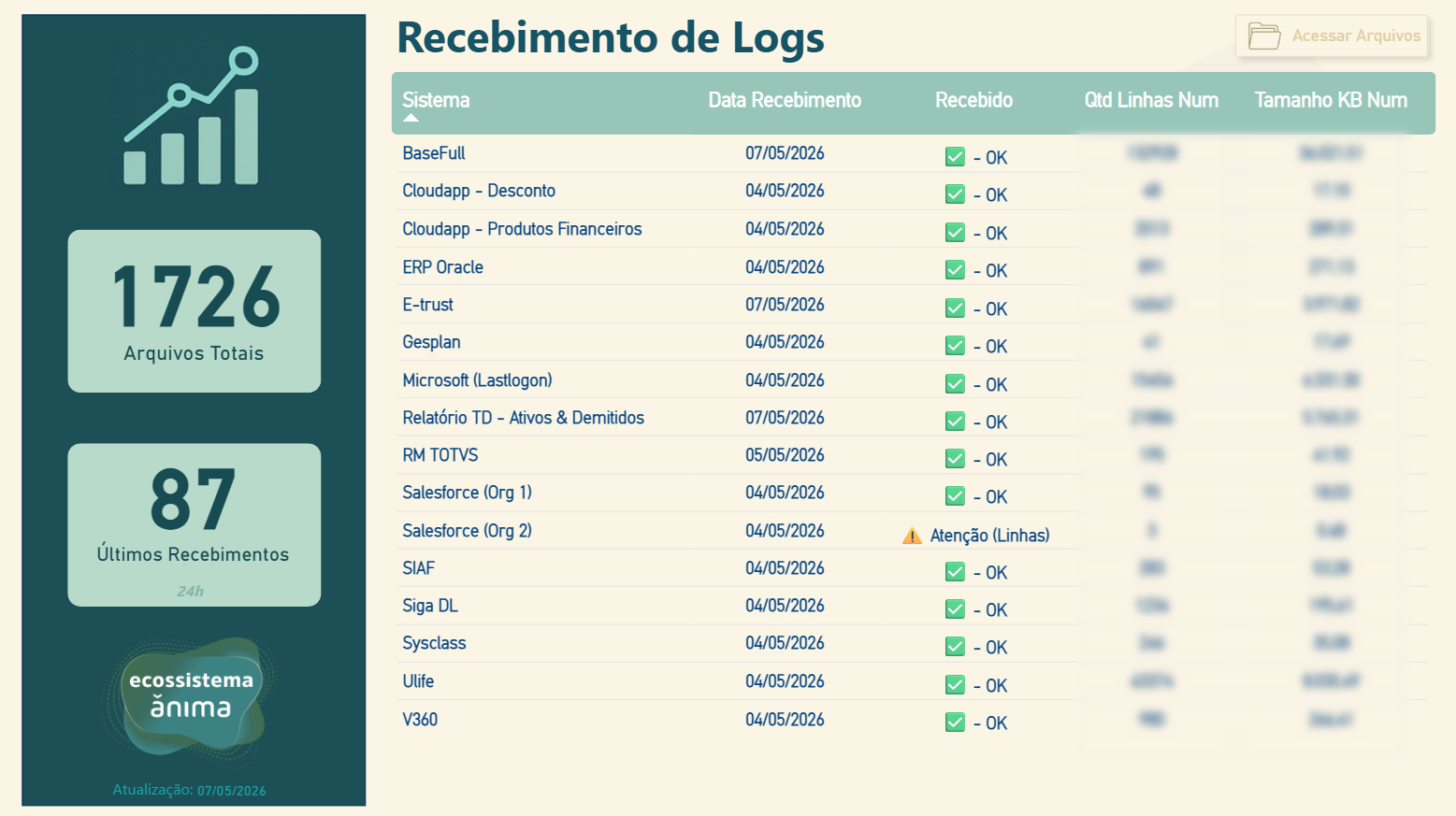1456x816 pixels.
Task: Click the 07/05/2026 date for E-trust
Action: click(x=785, y=305)
